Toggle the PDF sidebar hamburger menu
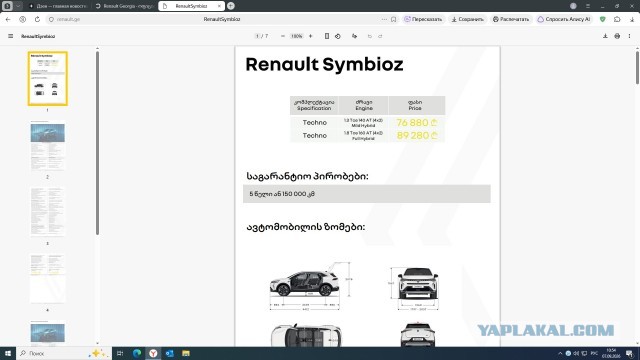 click(x=11, y=36)
